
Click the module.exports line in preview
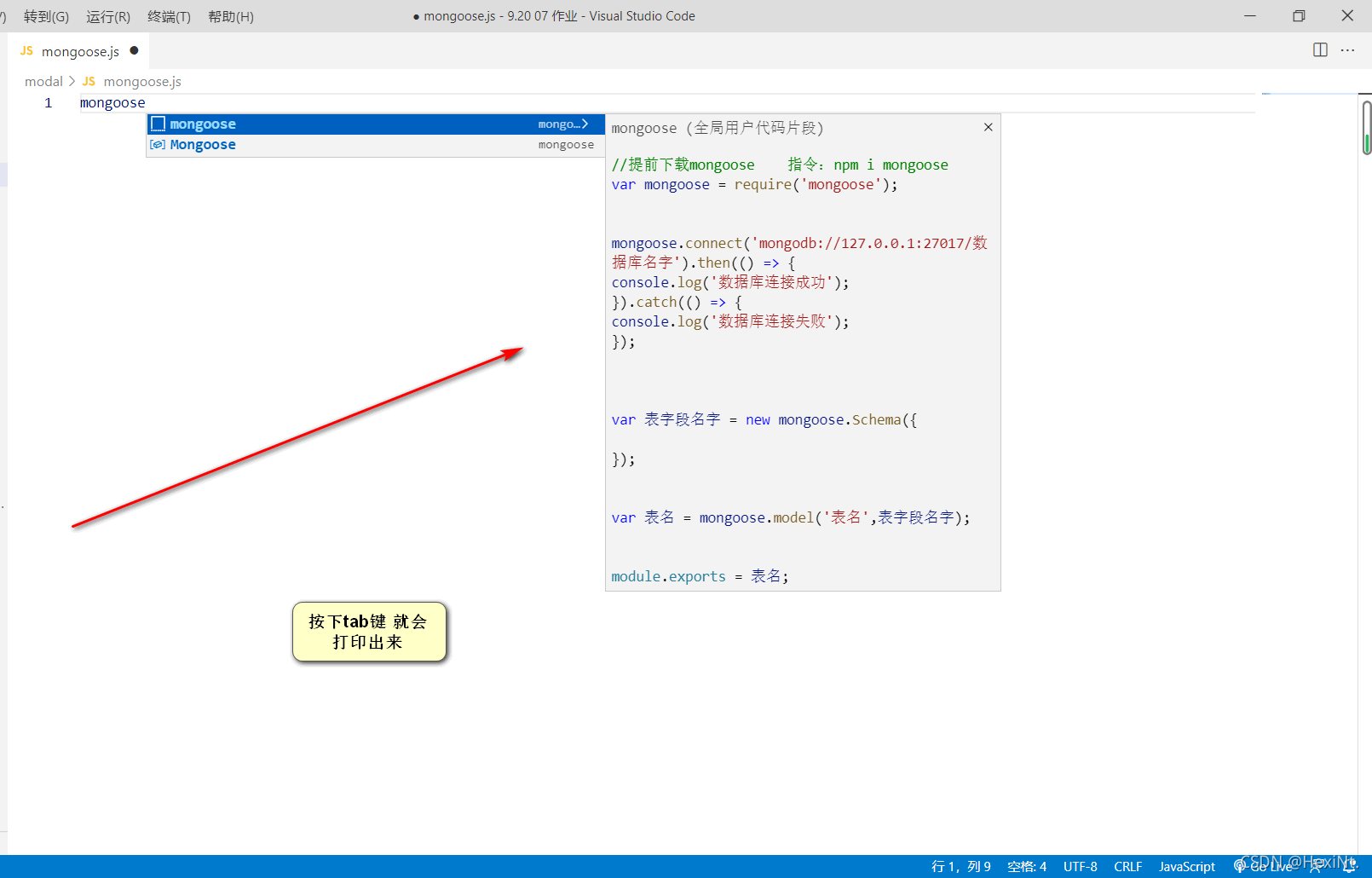pos(700,576)
